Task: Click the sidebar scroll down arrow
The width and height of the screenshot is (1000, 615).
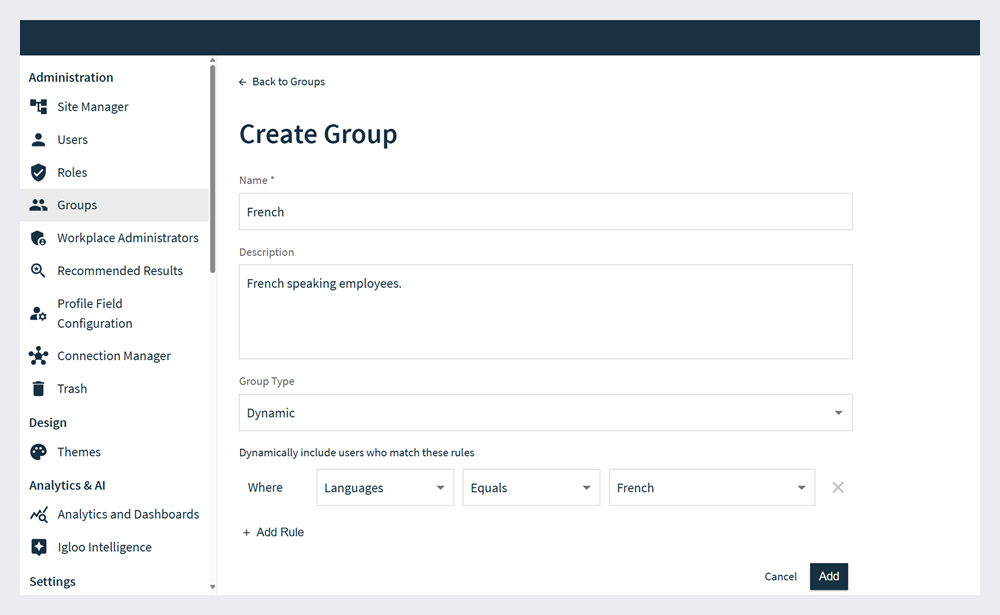Action: click(212, 587)
